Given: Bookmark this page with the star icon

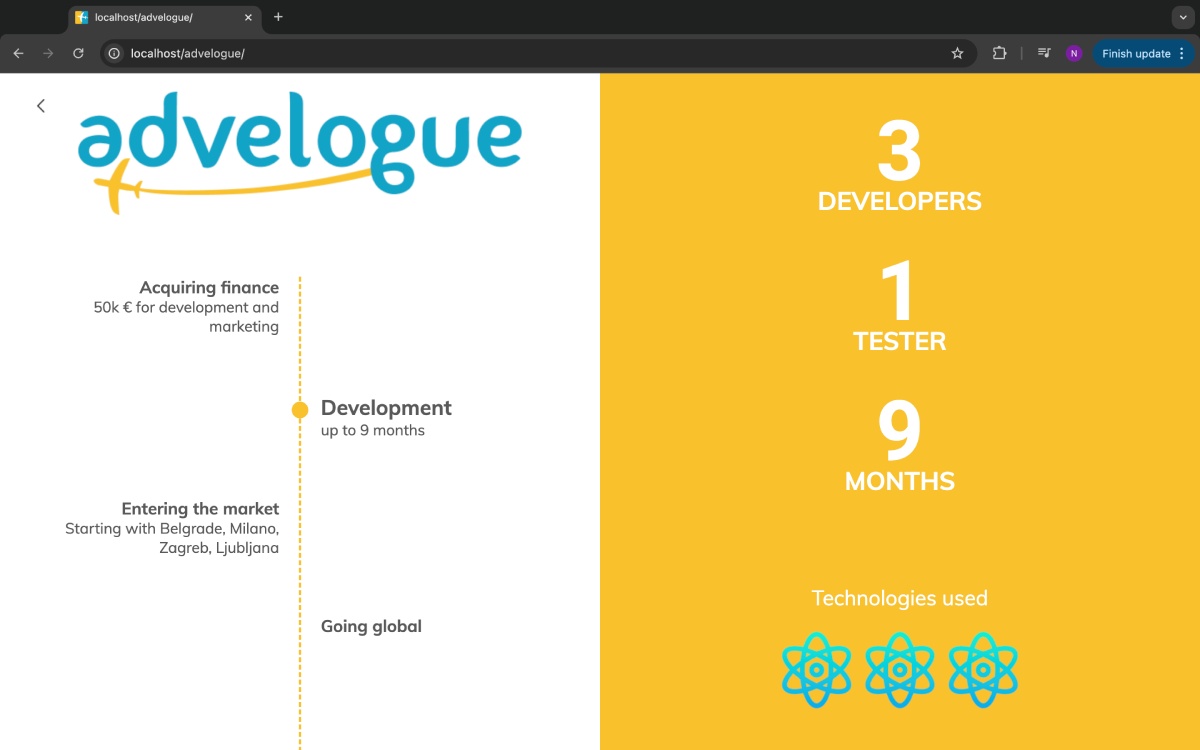Looking at the screenshot, I should pos(957,53).
